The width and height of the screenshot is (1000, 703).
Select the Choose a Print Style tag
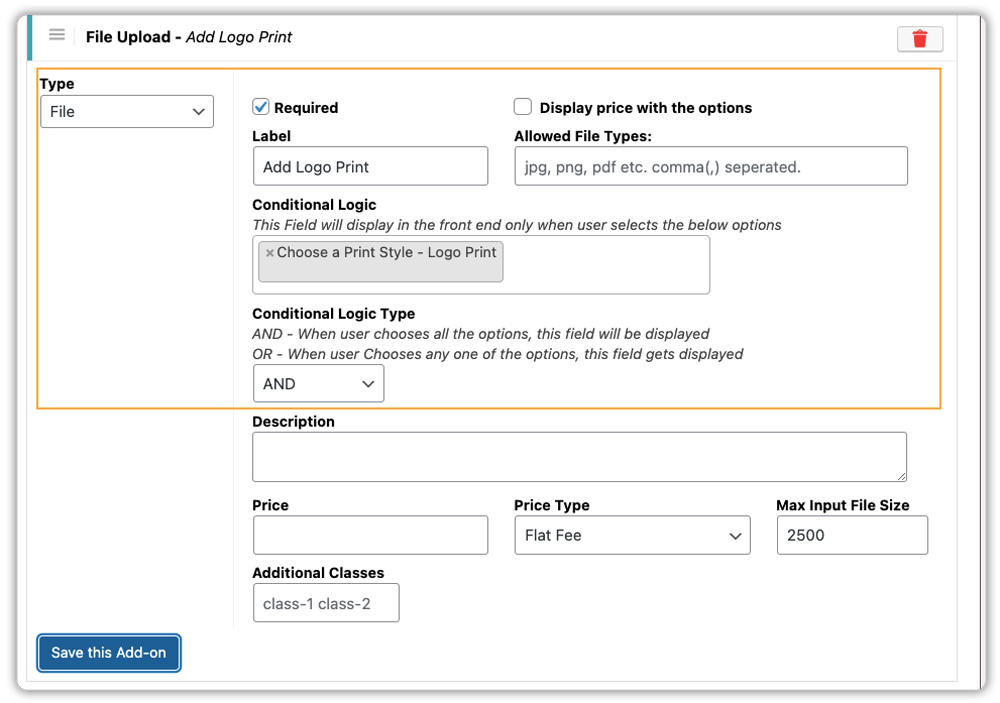click(x=386, y=253)
